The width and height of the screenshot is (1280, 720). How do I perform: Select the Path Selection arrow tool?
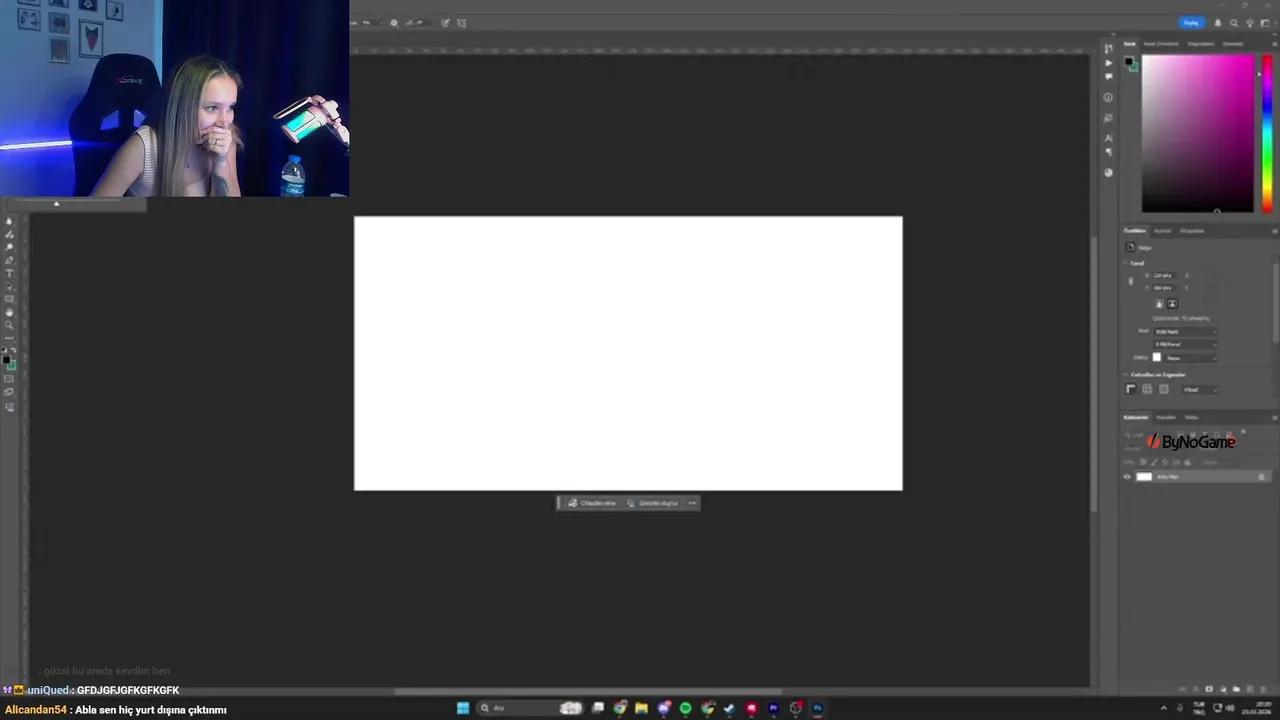(9, 286)
